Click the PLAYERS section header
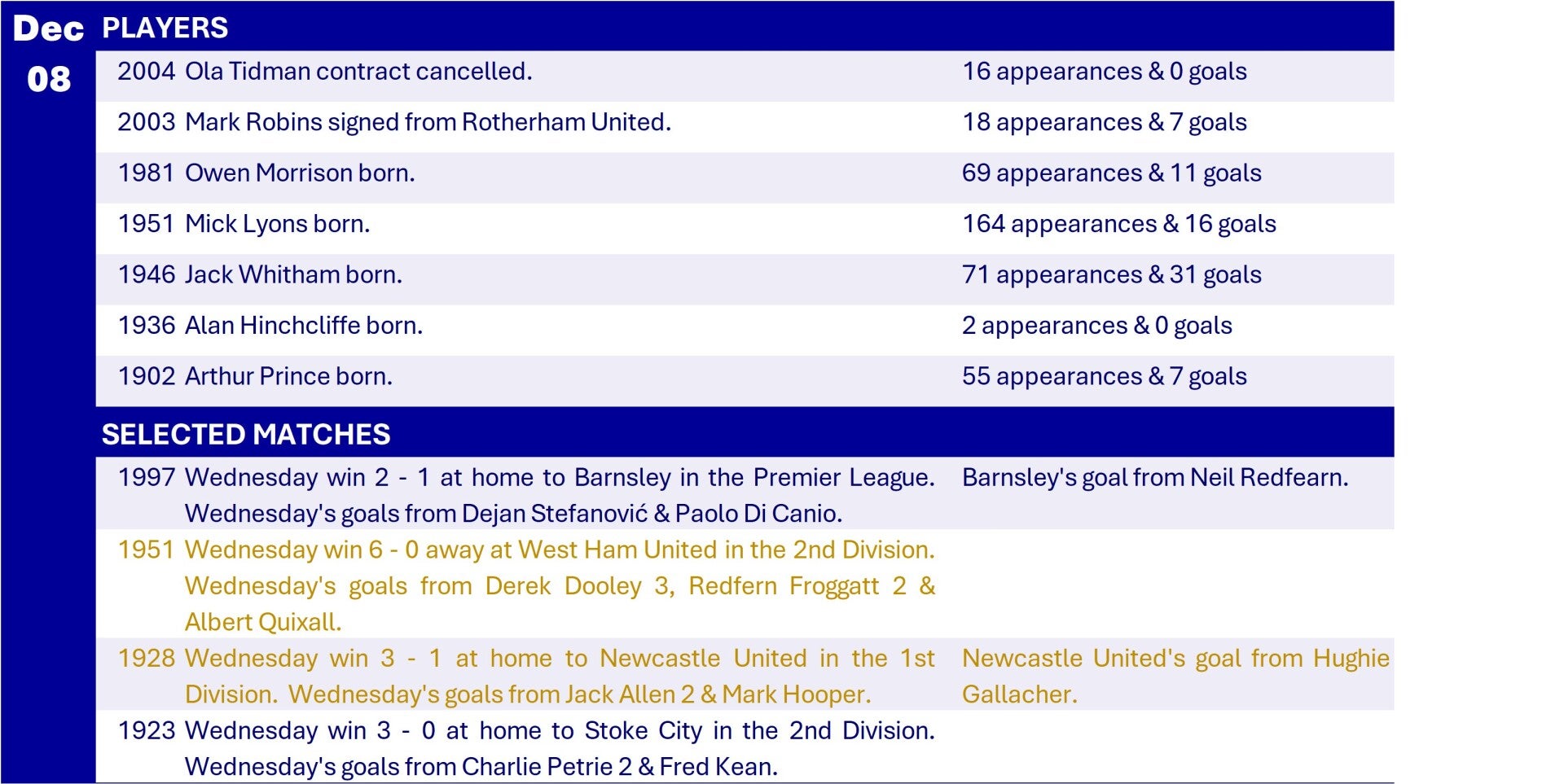The image size is (1564, 784). pyautogui.click(x=165, y=28)
